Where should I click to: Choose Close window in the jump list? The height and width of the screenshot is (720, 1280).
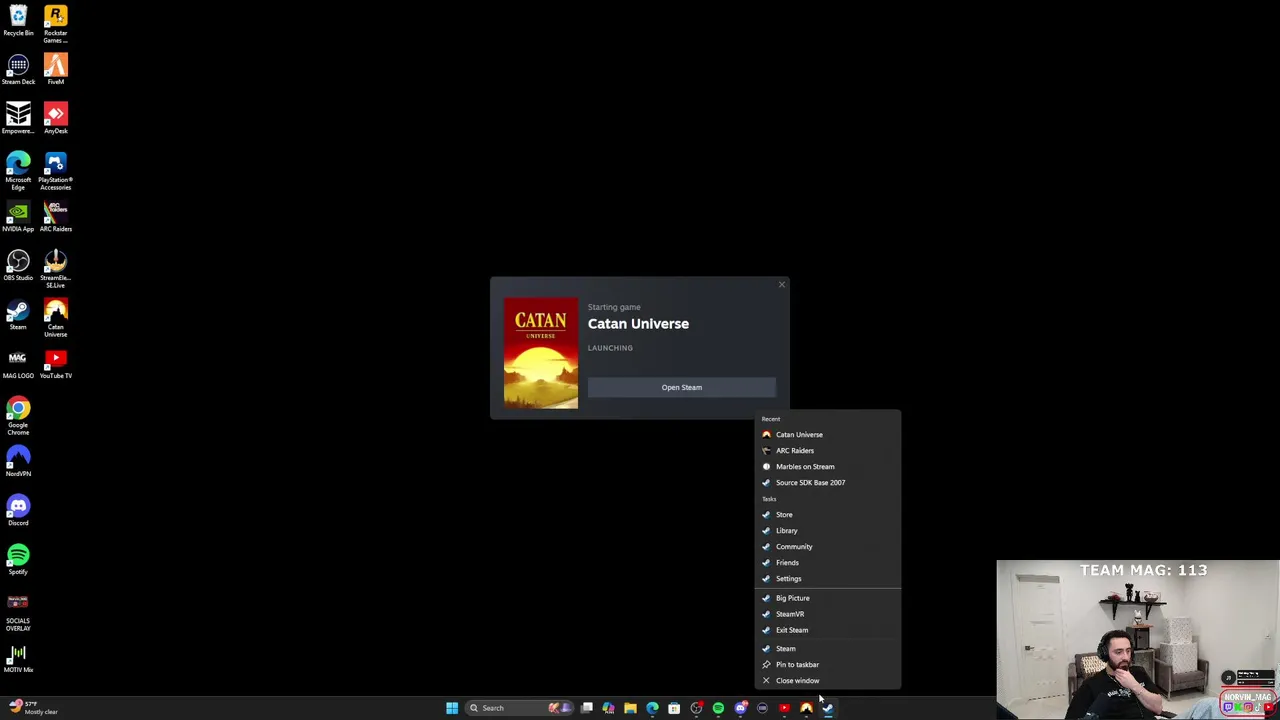pyautogui.click(x=827, y=680)
